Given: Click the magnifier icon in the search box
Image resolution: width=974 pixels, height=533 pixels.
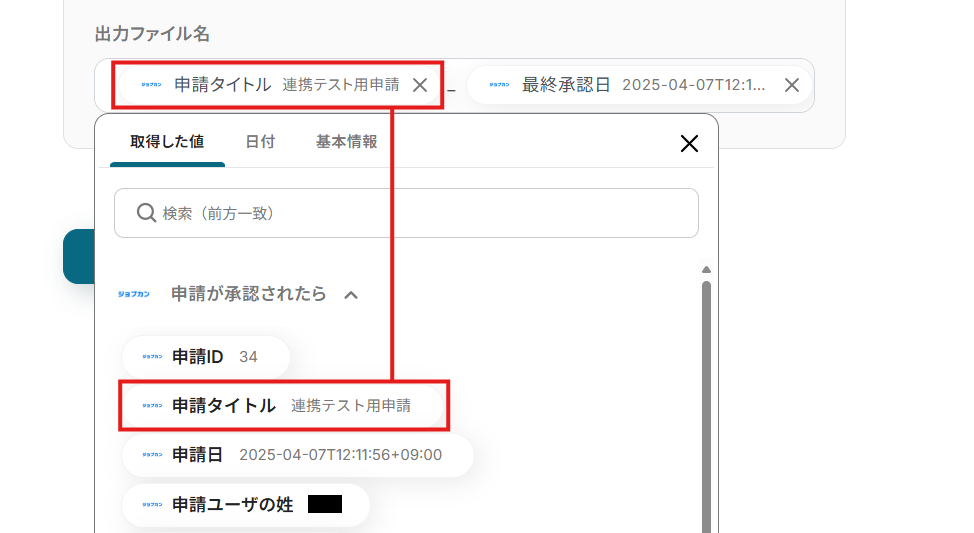Looking at the screenshot, I should pos(146,213).
